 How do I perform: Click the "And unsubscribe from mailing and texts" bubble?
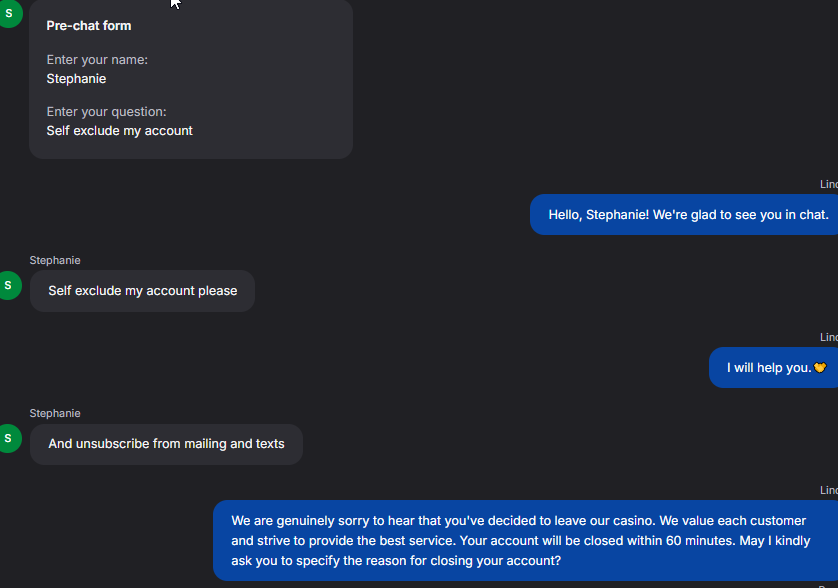pyautogui.click(x=166, y=444)
